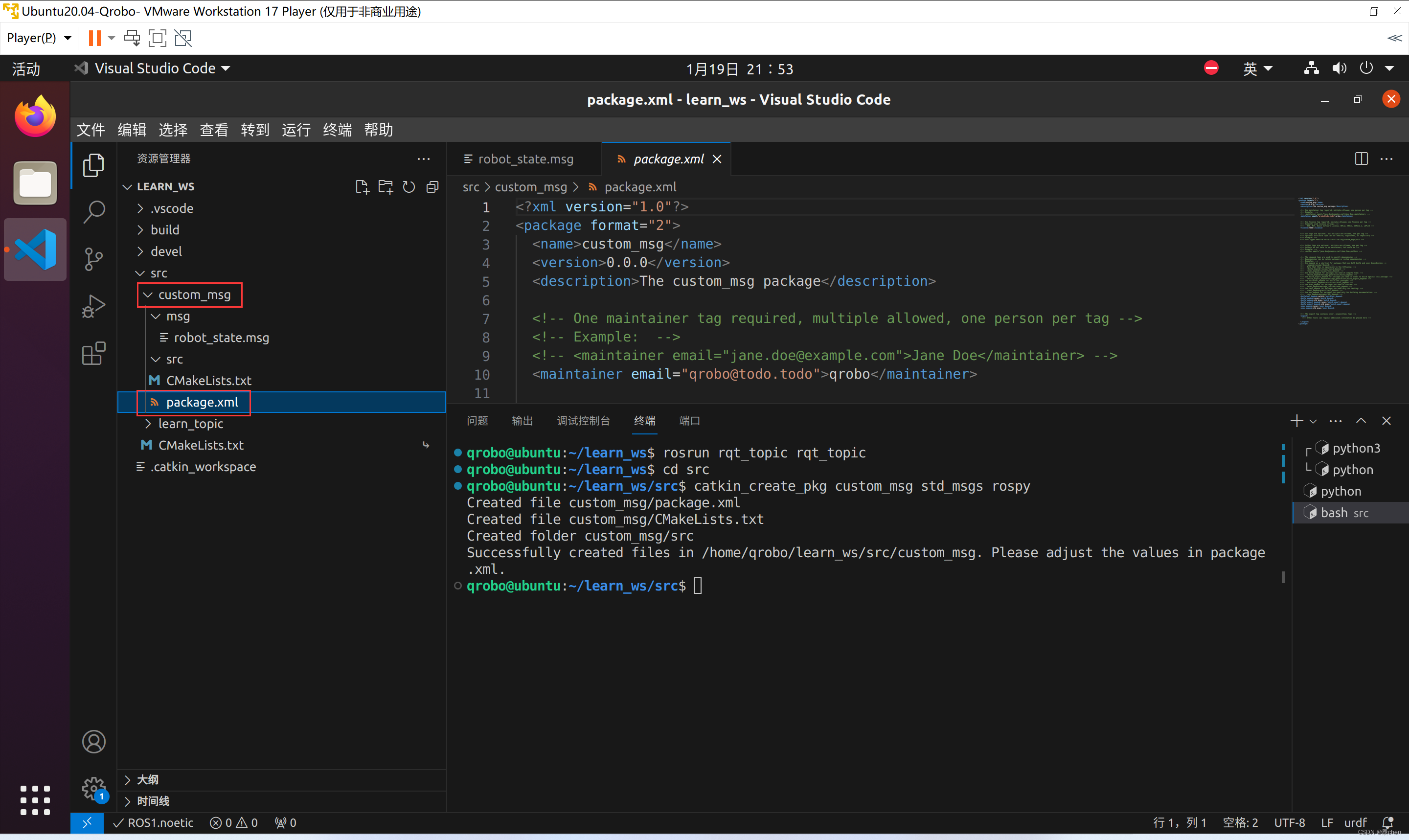Open the Manage gear icon
The height and width of the screenshot is (840, 1409).
click(x=93, y=788)
